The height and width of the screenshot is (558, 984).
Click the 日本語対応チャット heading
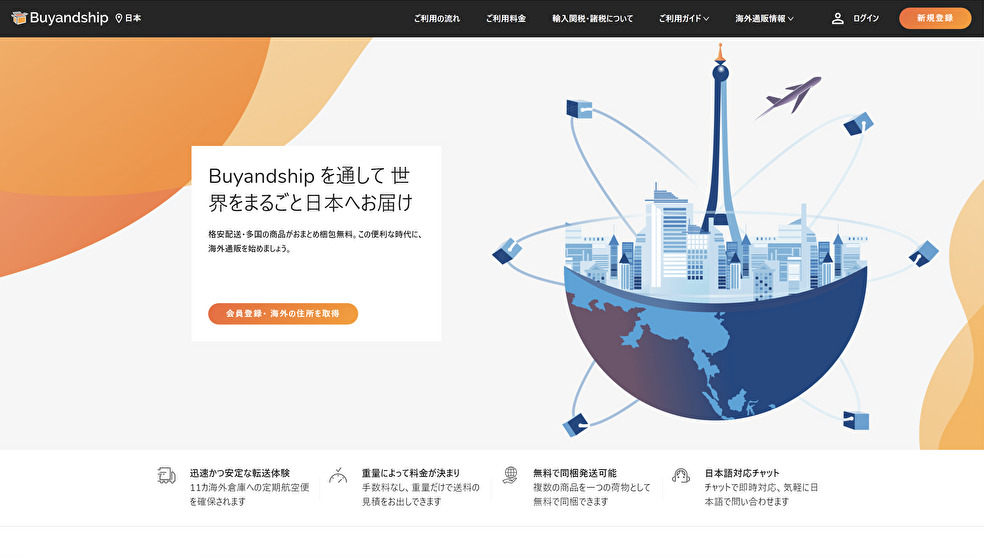(x=742, y=473)
